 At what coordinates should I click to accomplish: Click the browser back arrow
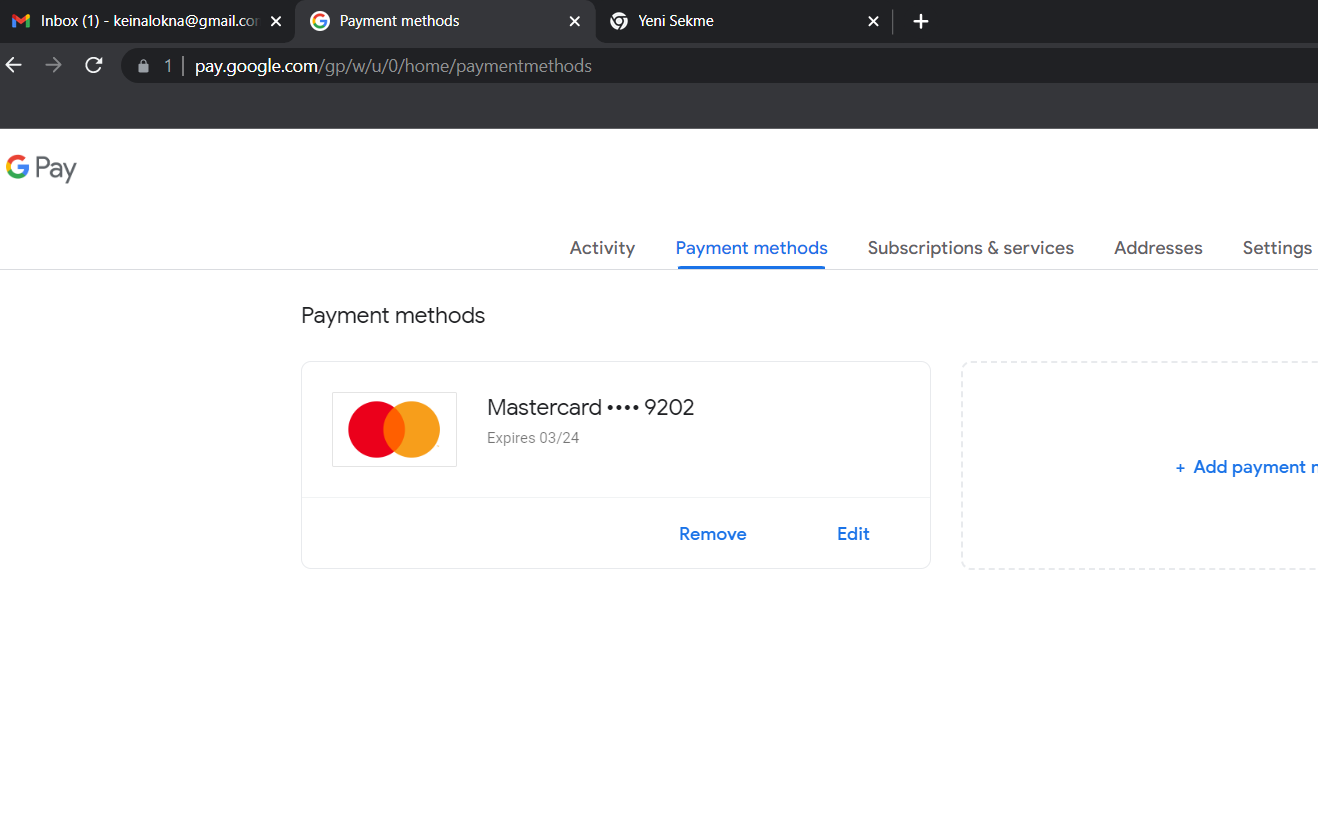(13, 65)
